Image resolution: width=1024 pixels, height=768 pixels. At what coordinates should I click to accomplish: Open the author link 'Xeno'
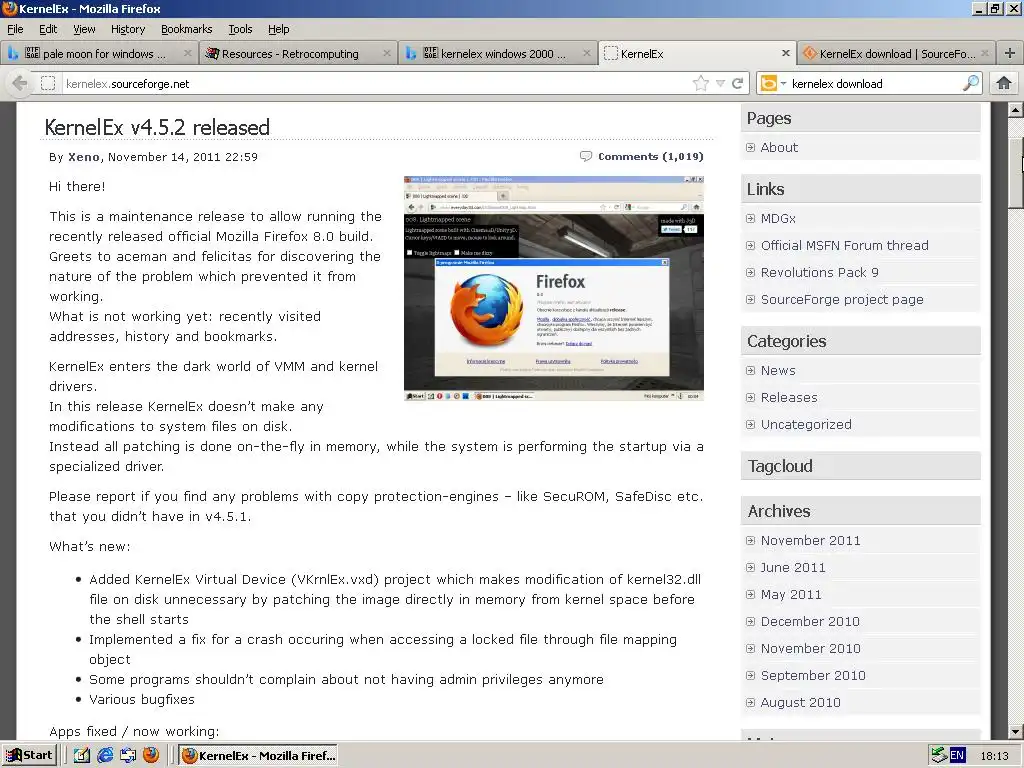pos(84,157)
